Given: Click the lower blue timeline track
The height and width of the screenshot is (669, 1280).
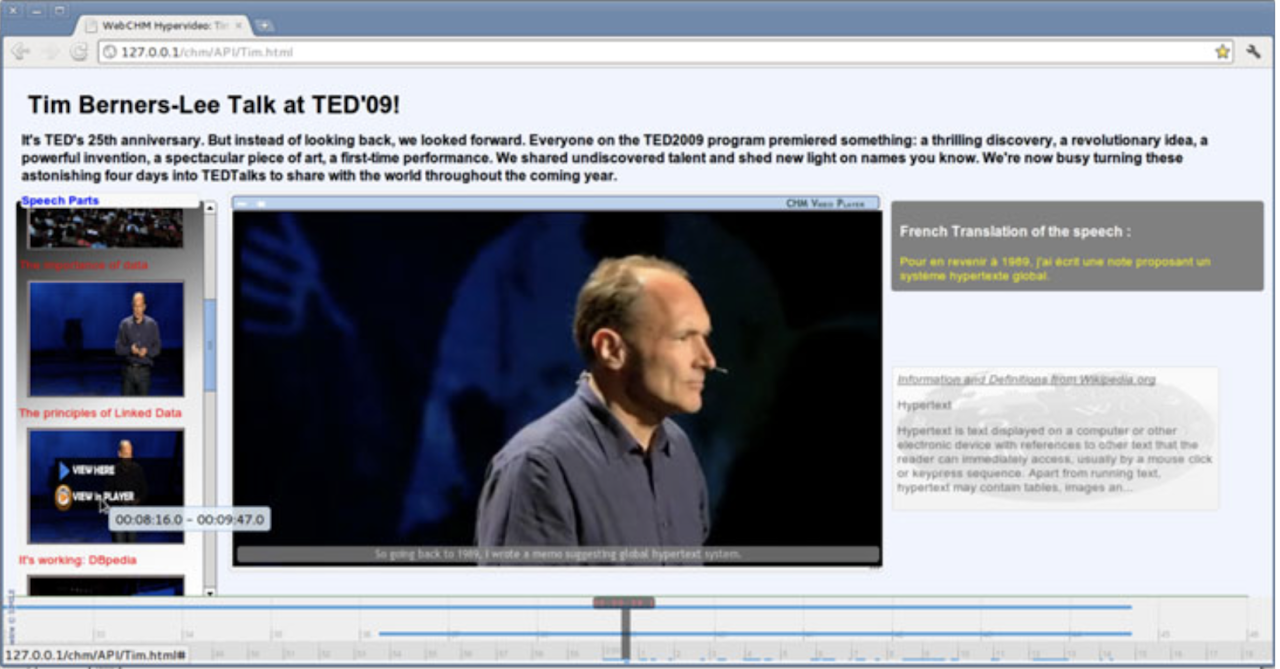Looking at the screenshot, I should coord(755,633).
